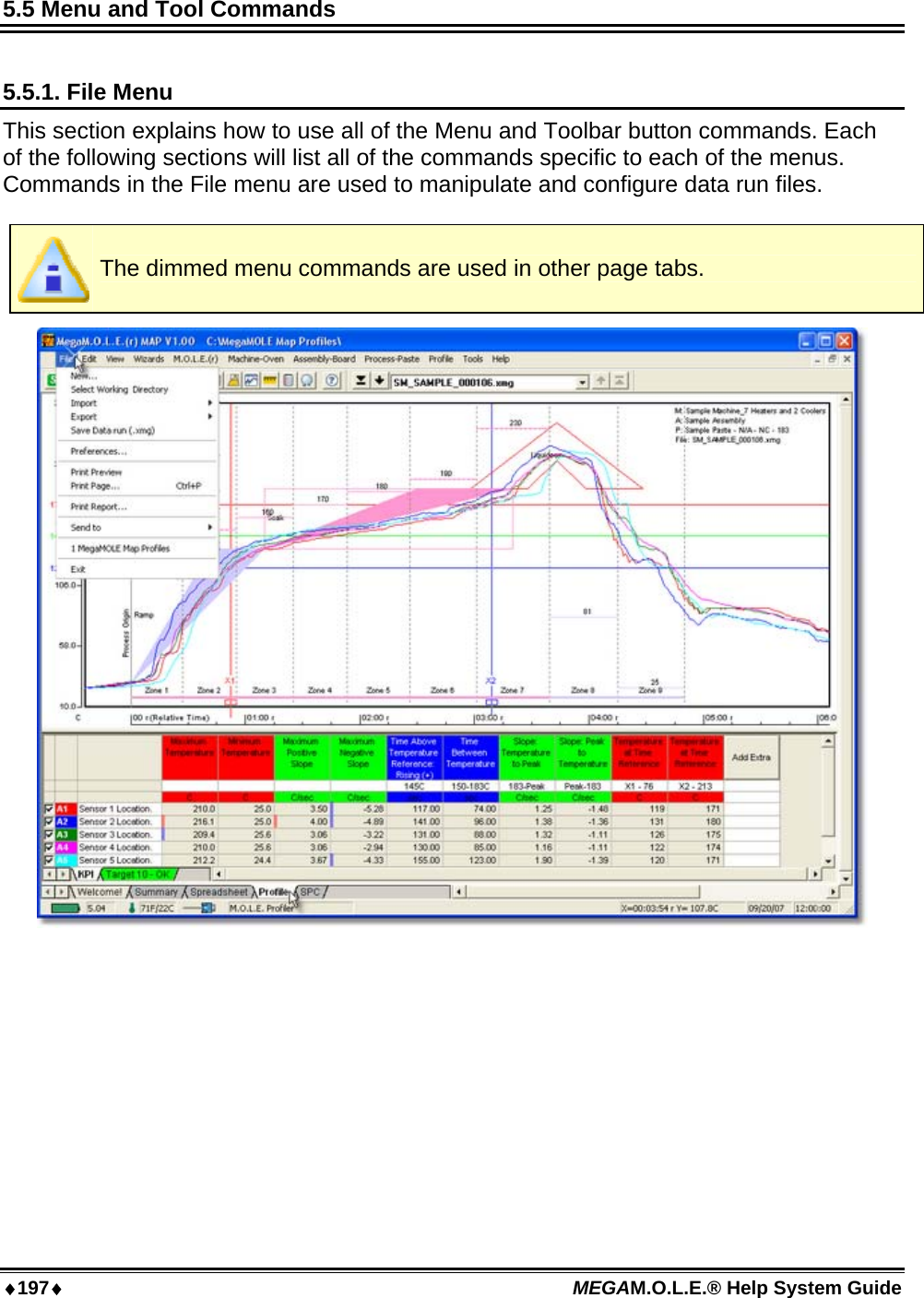
Task: Open the Profile menu in menu bar
Action: click(441, 359)
